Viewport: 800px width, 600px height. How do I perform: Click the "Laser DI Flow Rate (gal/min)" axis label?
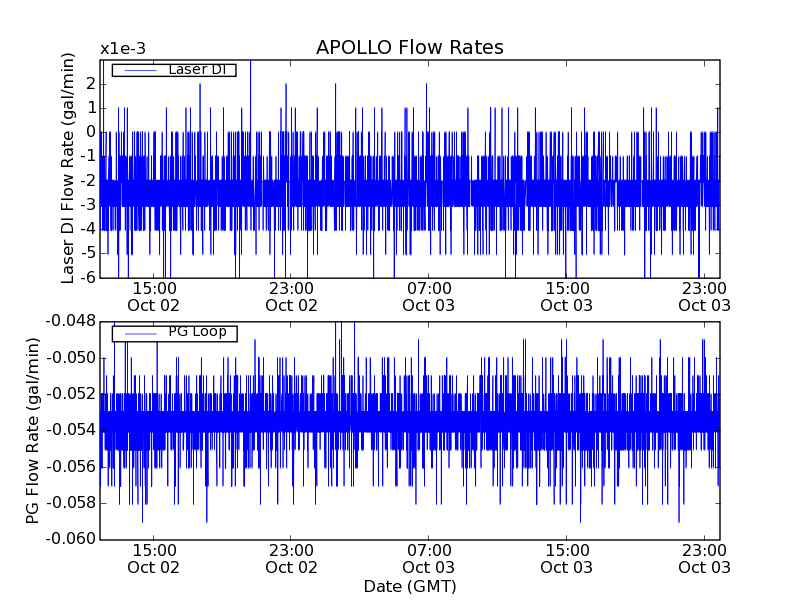coord(69,168)
